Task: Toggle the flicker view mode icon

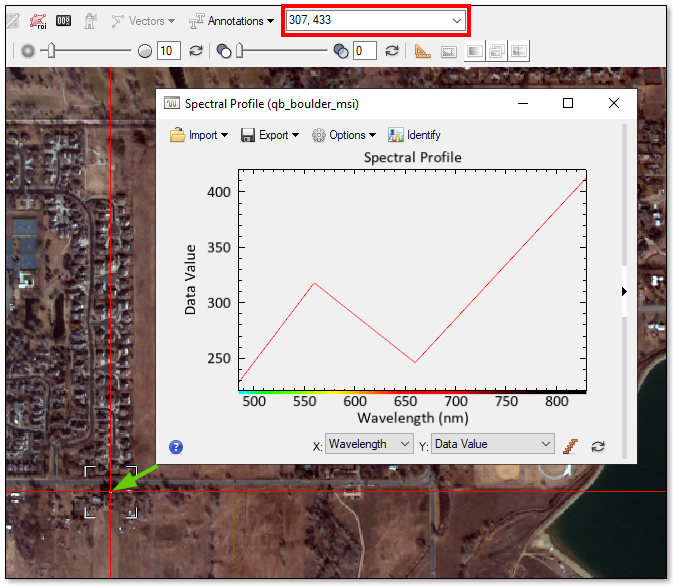Action: [x=496, y=51]
